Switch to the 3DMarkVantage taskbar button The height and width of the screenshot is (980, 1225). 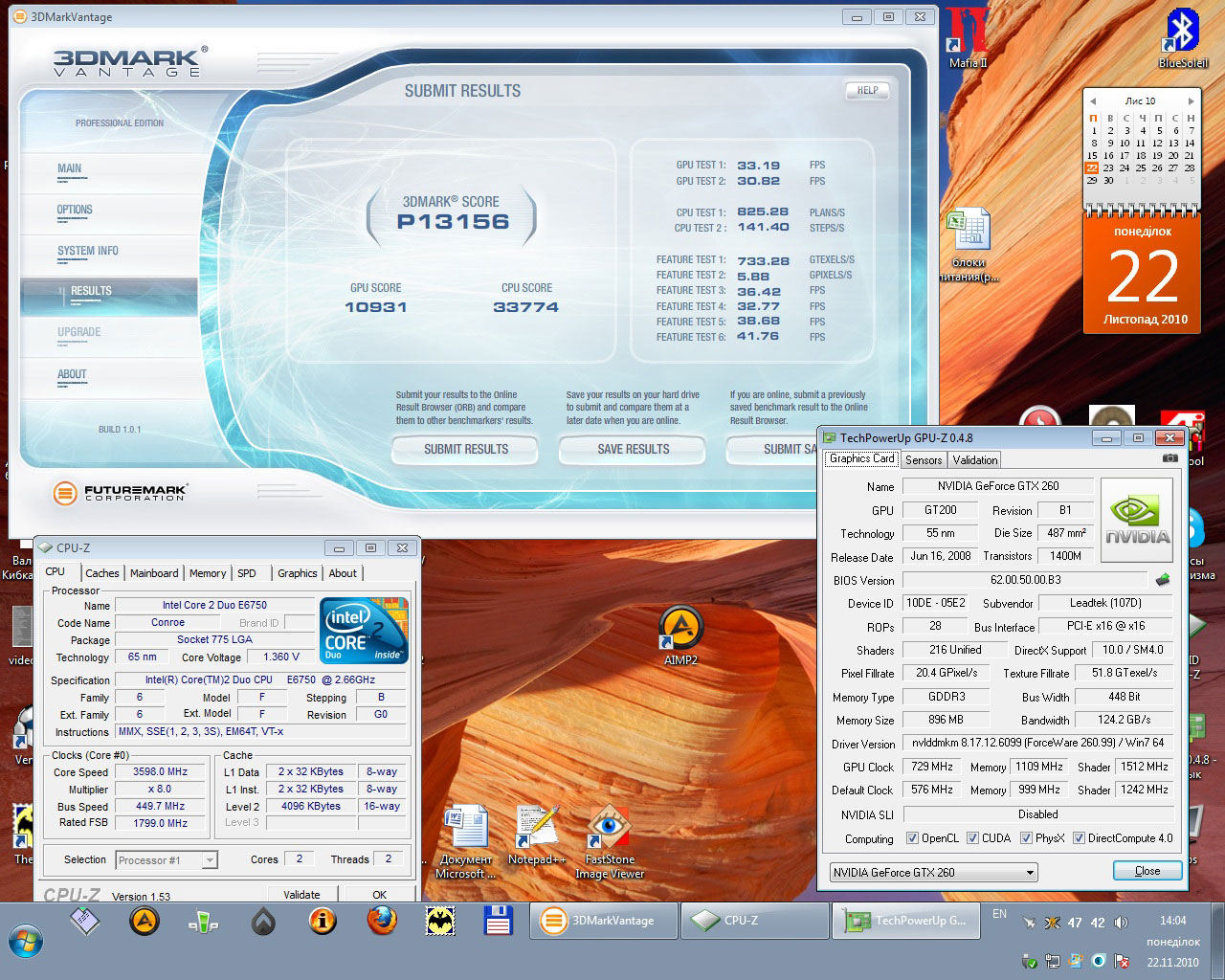pos(603,921)
